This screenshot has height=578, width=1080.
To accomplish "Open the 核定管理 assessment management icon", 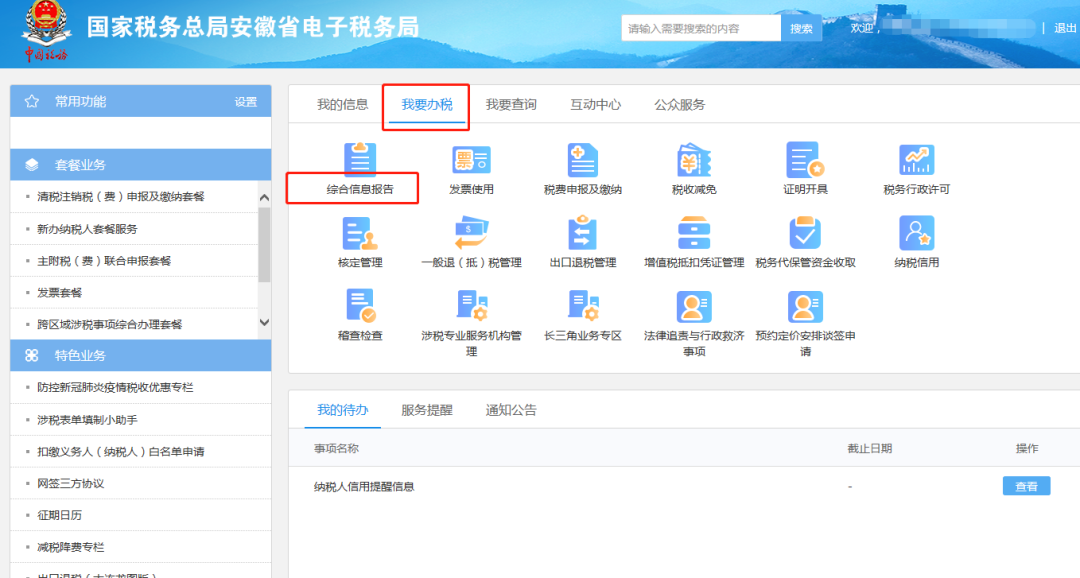I will click(360, 240).
